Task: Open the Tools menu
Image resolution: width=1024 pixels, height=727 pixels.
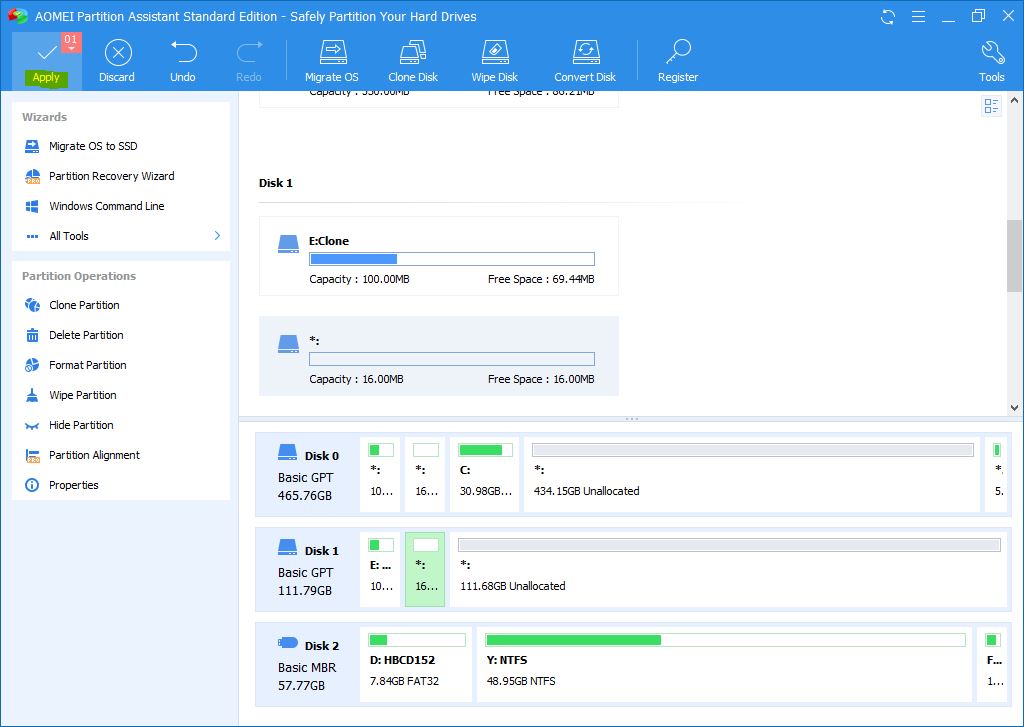Action: (x=991, y=61)
